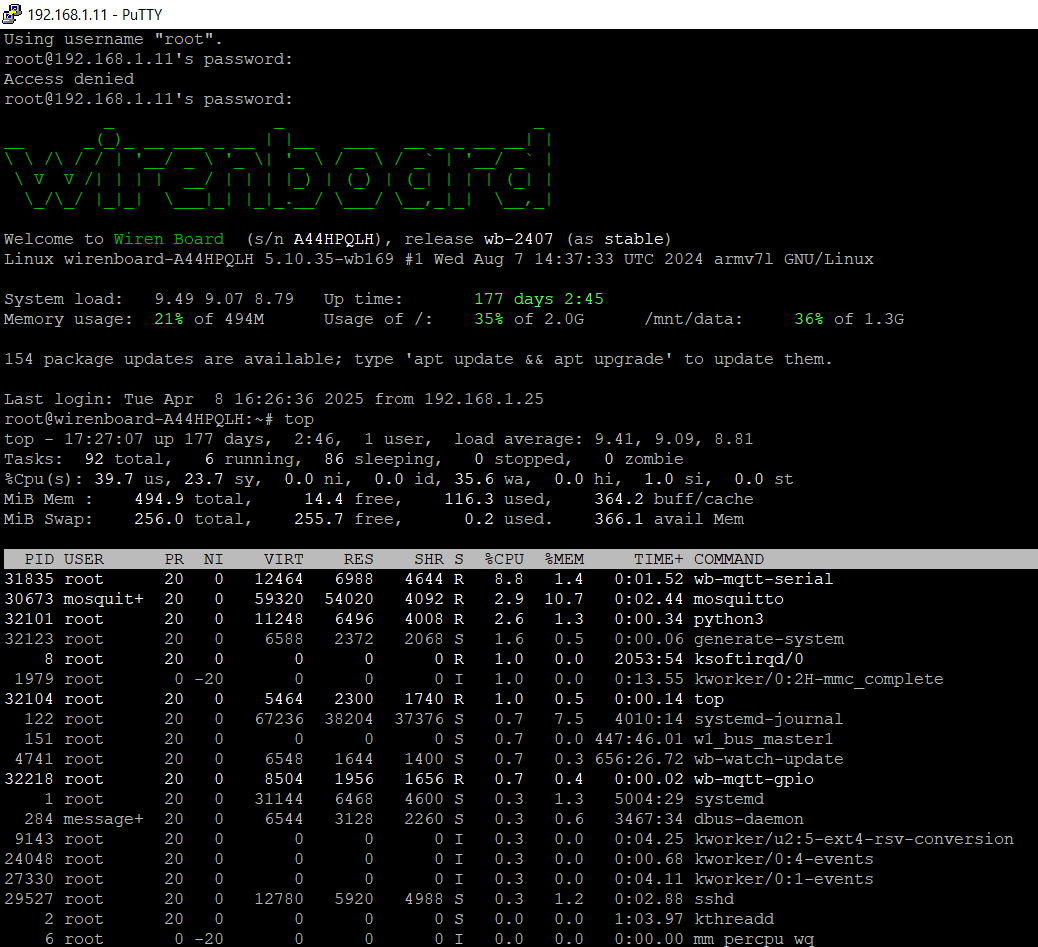Screen dimensions: 1038x947
Task: Click the green uptime "177 days 2:45" value
Action: pos(538,299)
